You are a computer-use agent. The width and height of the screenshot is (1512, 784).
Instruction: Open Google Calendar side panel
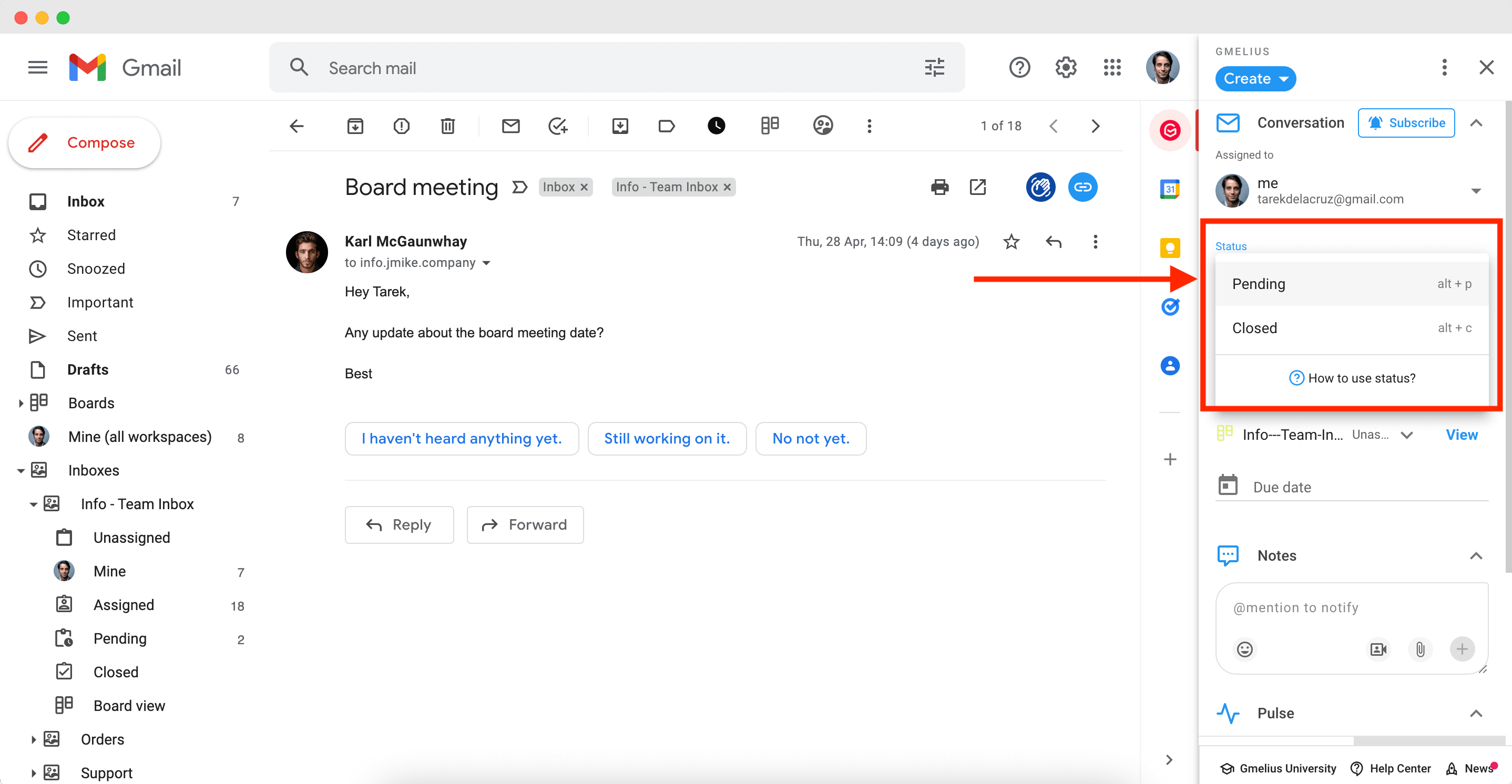click(x=1170, y=189)
